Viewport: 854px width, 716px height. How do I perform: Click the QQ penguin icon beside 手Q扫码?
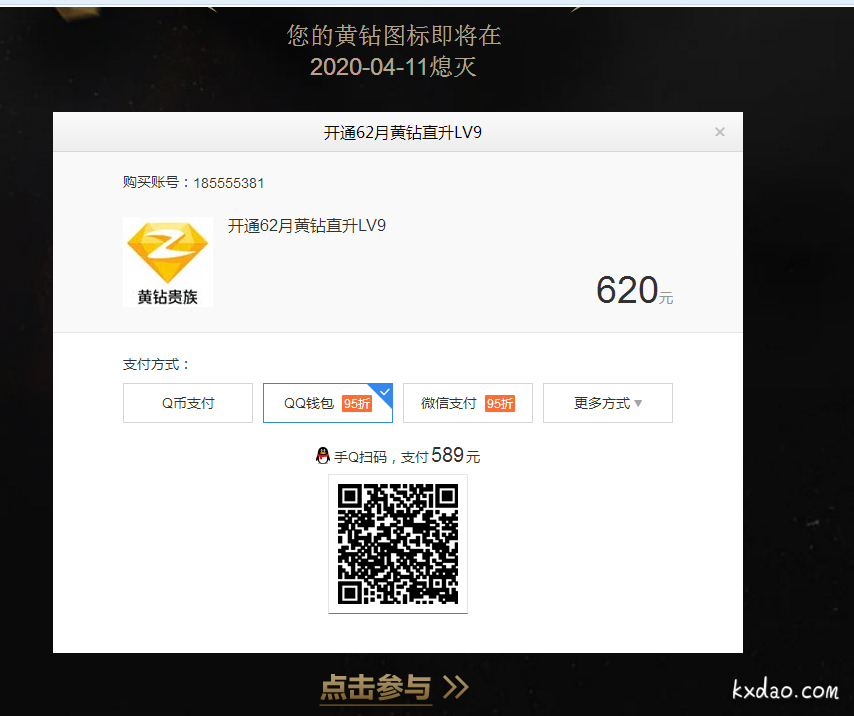coord(323,456)
